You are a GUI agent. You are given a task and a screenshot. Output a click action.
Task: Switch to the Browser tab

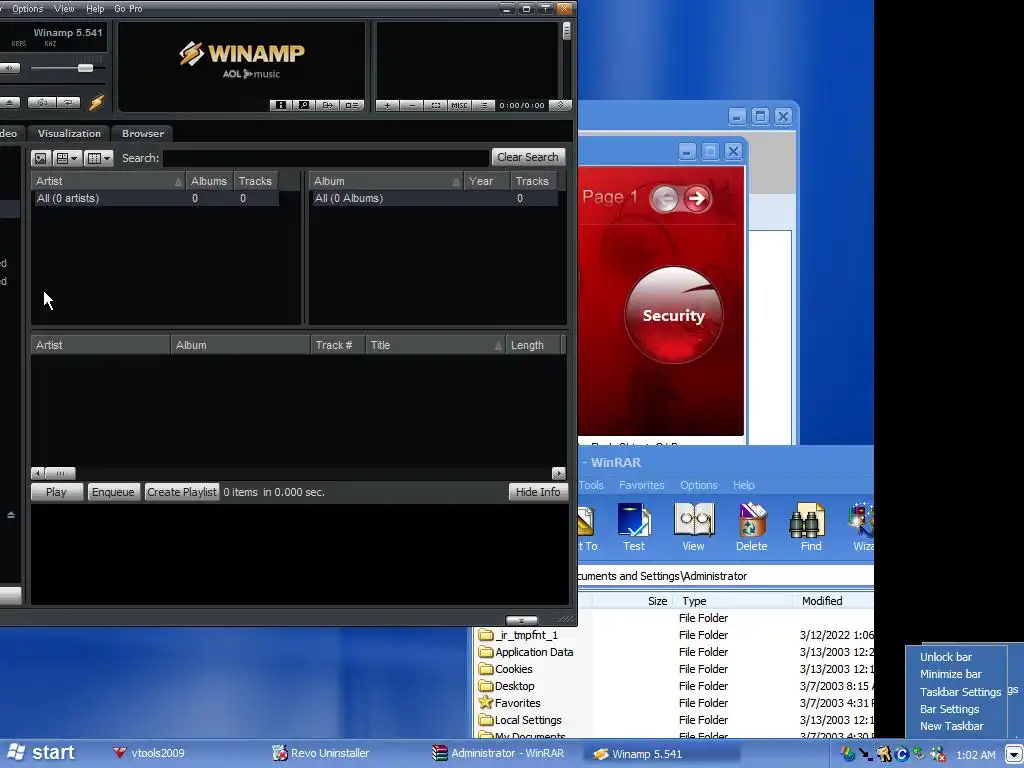[143, 133]
